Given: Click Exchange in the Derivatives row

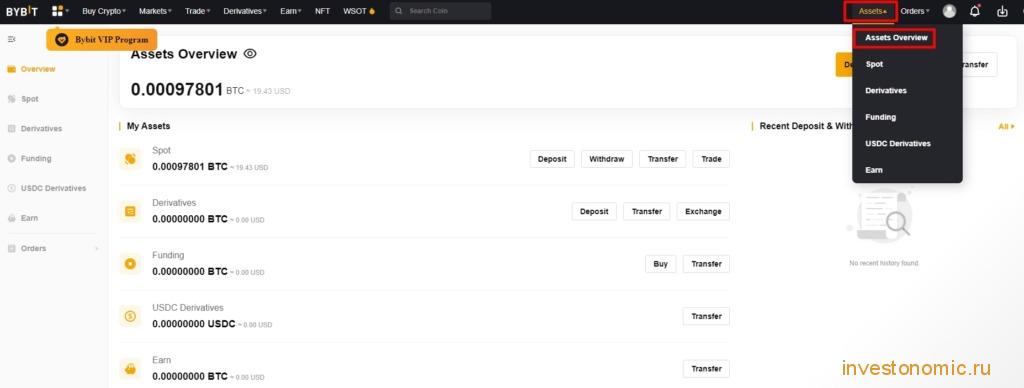Looking at the screenshot, I should coord(703,212).
